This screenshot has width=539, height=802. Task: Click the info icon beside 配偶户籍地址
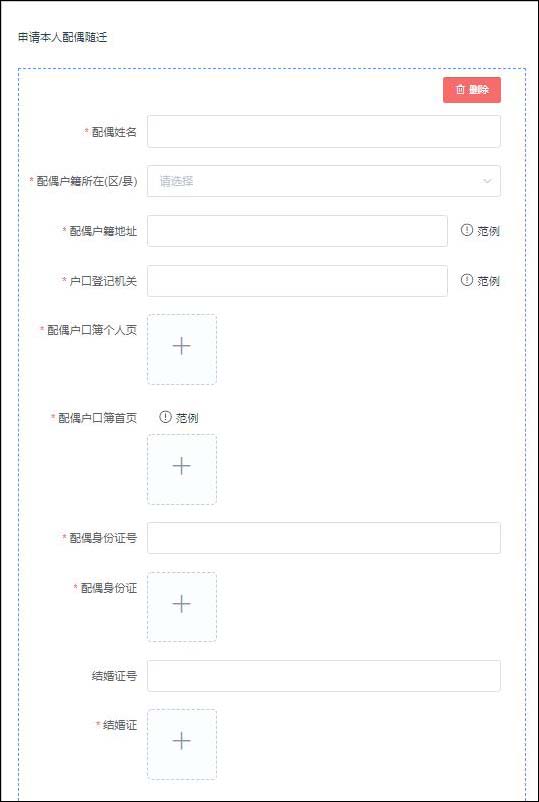click(466, 230)
